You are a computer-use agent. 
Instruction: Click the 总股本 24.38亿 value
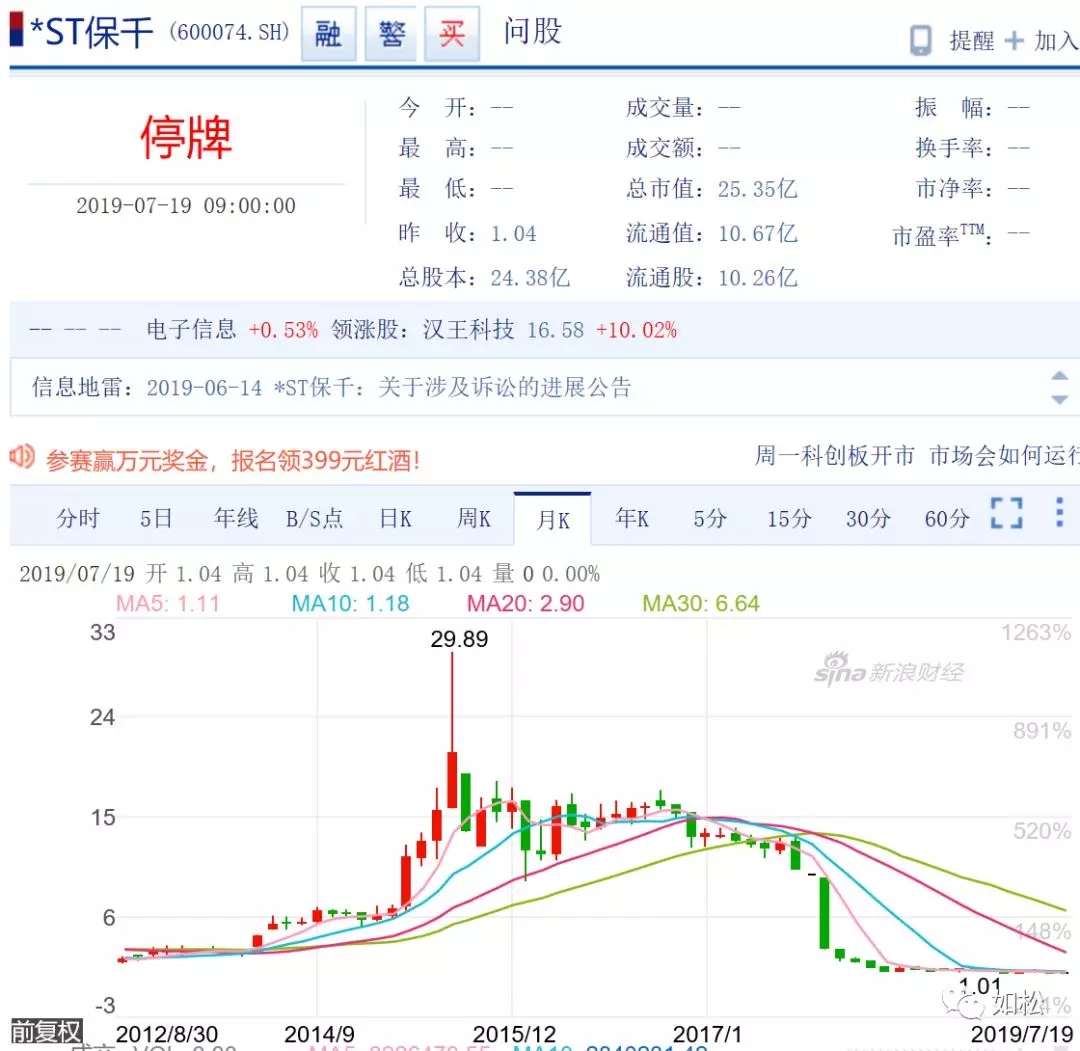tap(530, 278)
